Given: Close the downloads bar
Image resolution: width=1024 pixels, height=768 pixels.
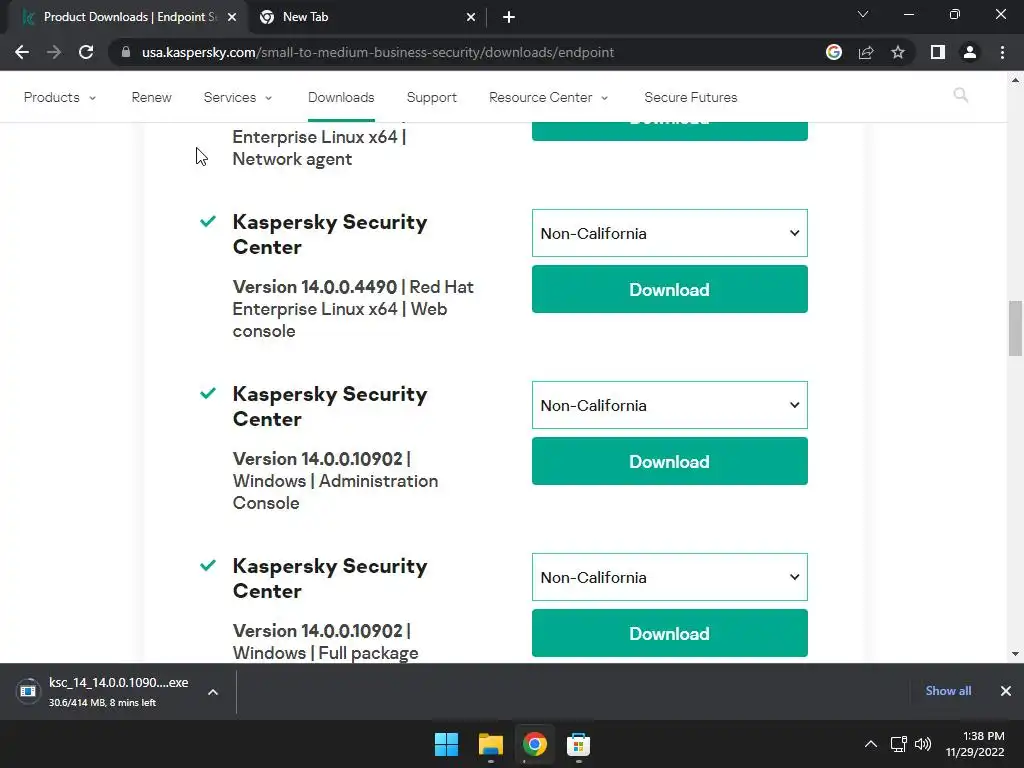Looking at the screenshot, I should 1006,691.
